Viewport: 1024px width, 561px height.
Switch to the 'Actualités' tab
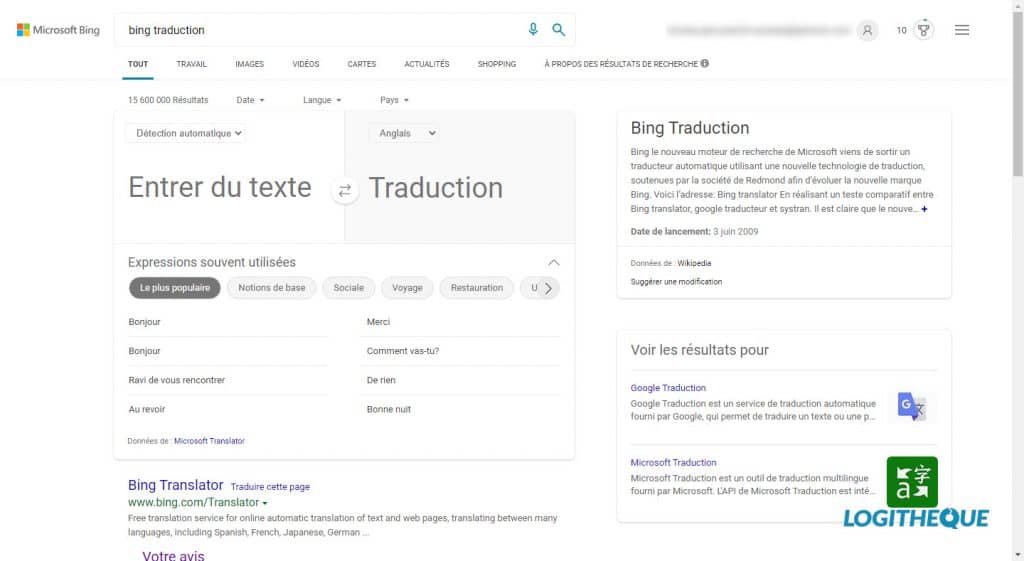pos(427,64)
